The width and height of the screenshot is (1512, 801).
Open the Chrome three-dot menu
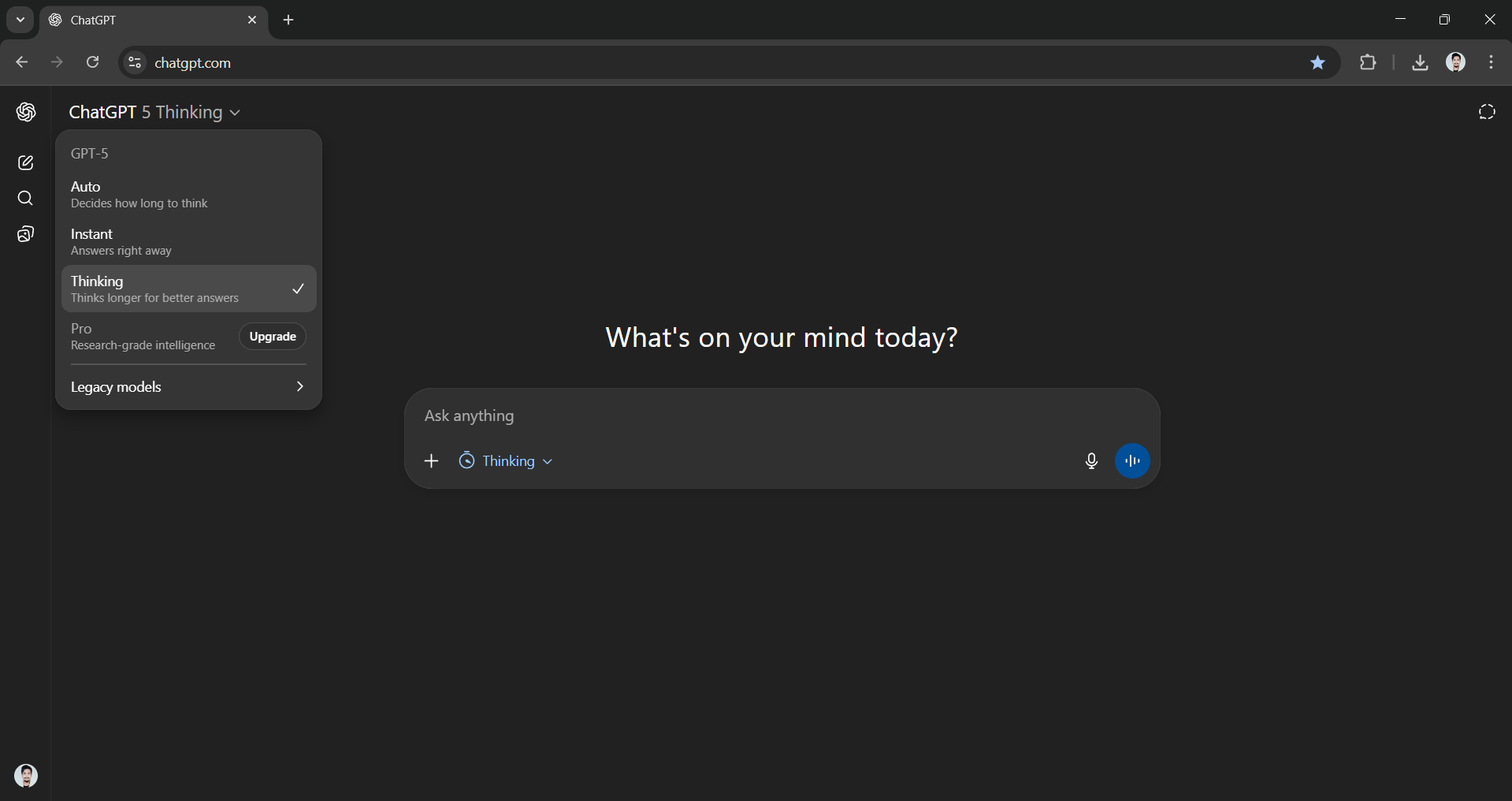coord(1491,62)
